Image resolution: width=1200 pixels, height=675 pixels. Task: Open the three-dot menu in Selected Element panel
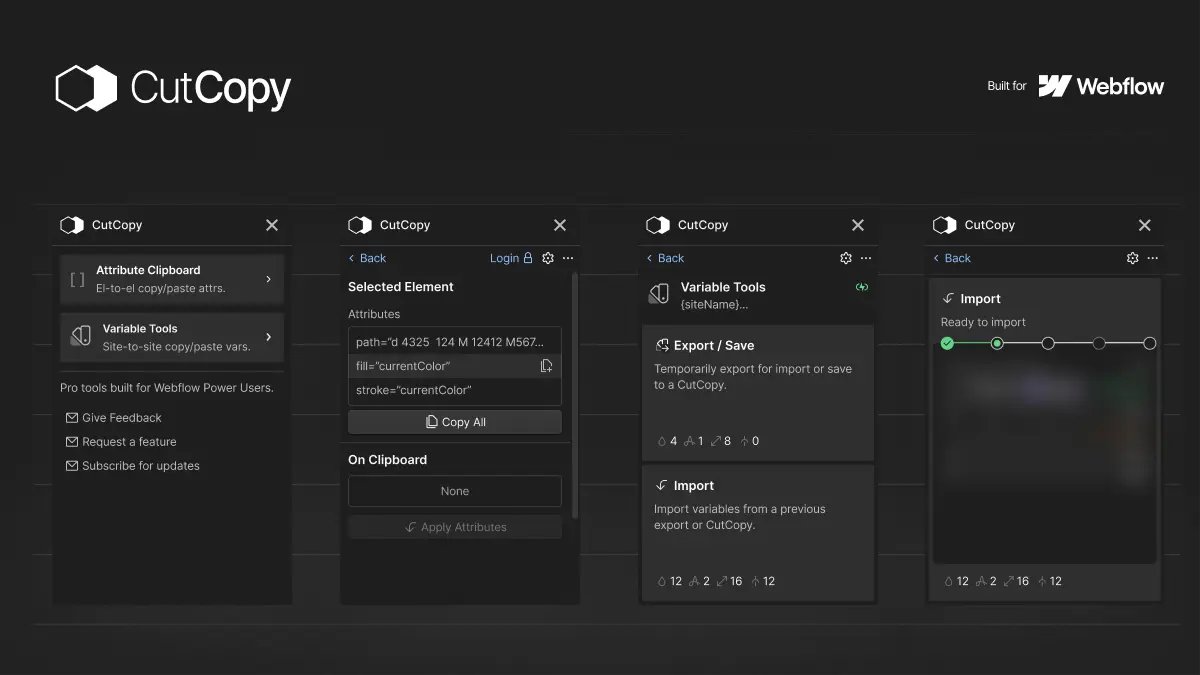568,258
